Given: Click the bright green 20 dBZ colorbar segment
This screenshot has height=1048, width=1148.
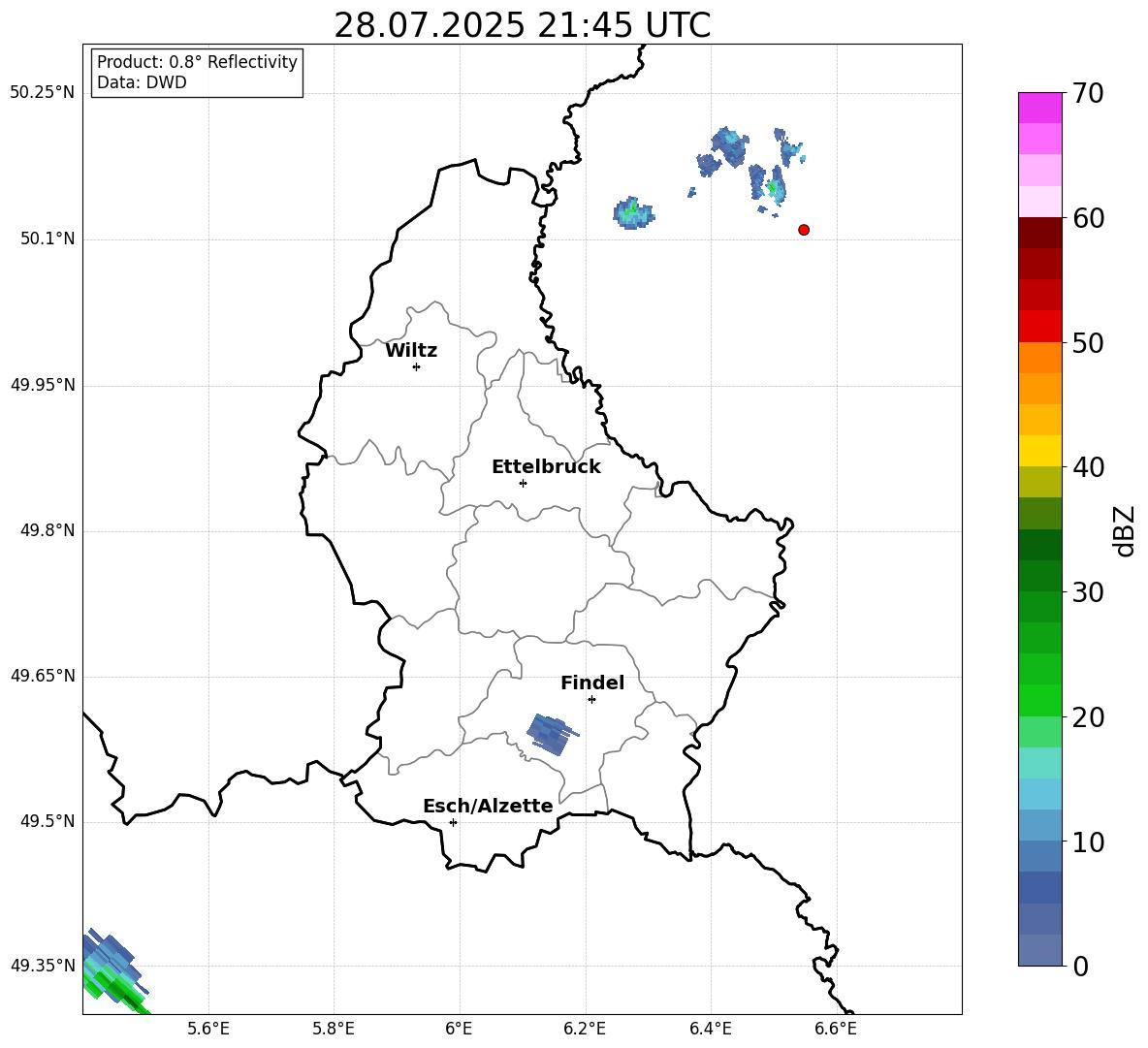Looking at the screenshot, I should point(1039,700).
